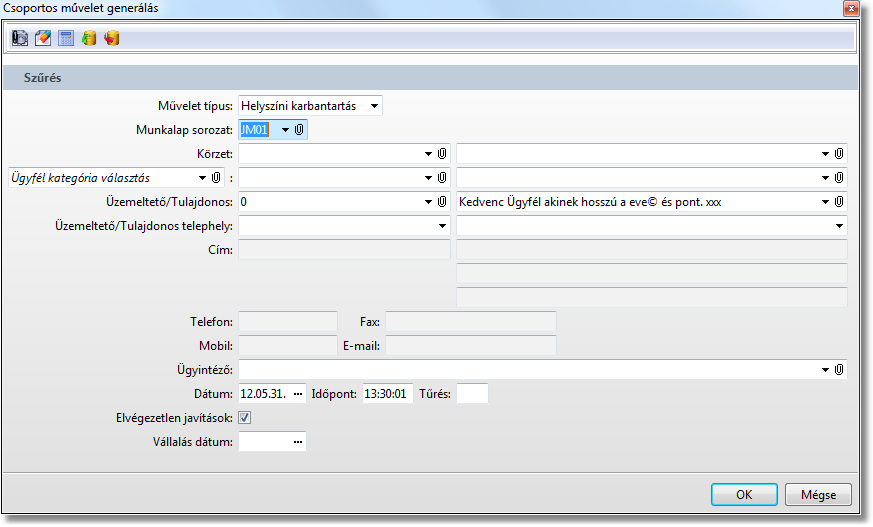This screenshot has height=527, width=873.
Task: Open the right Körzet dropdown arrow
Action: coord(825,154)
